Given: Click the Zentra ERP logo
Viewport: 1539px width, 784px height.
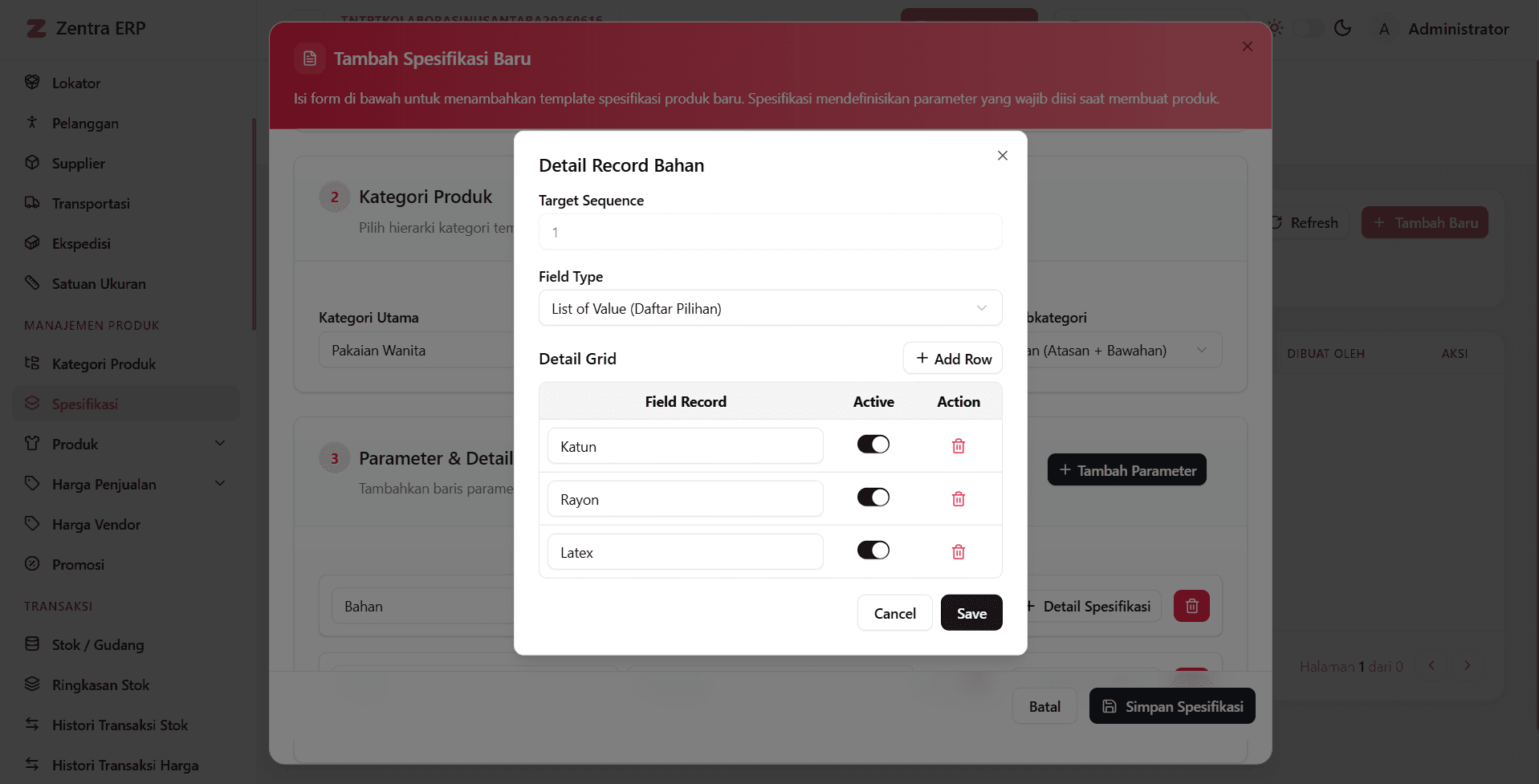Looking at the screenshot, I should point(86,28).
